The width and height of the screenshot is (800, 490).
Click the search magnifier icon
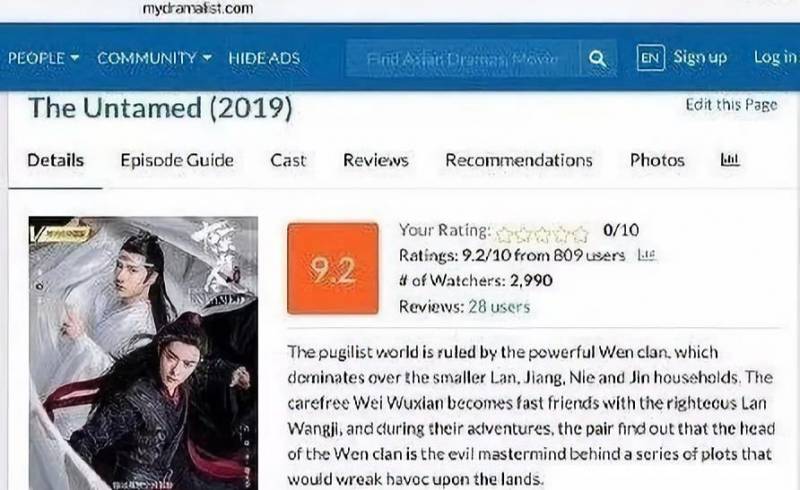click(x=598, y=59)
